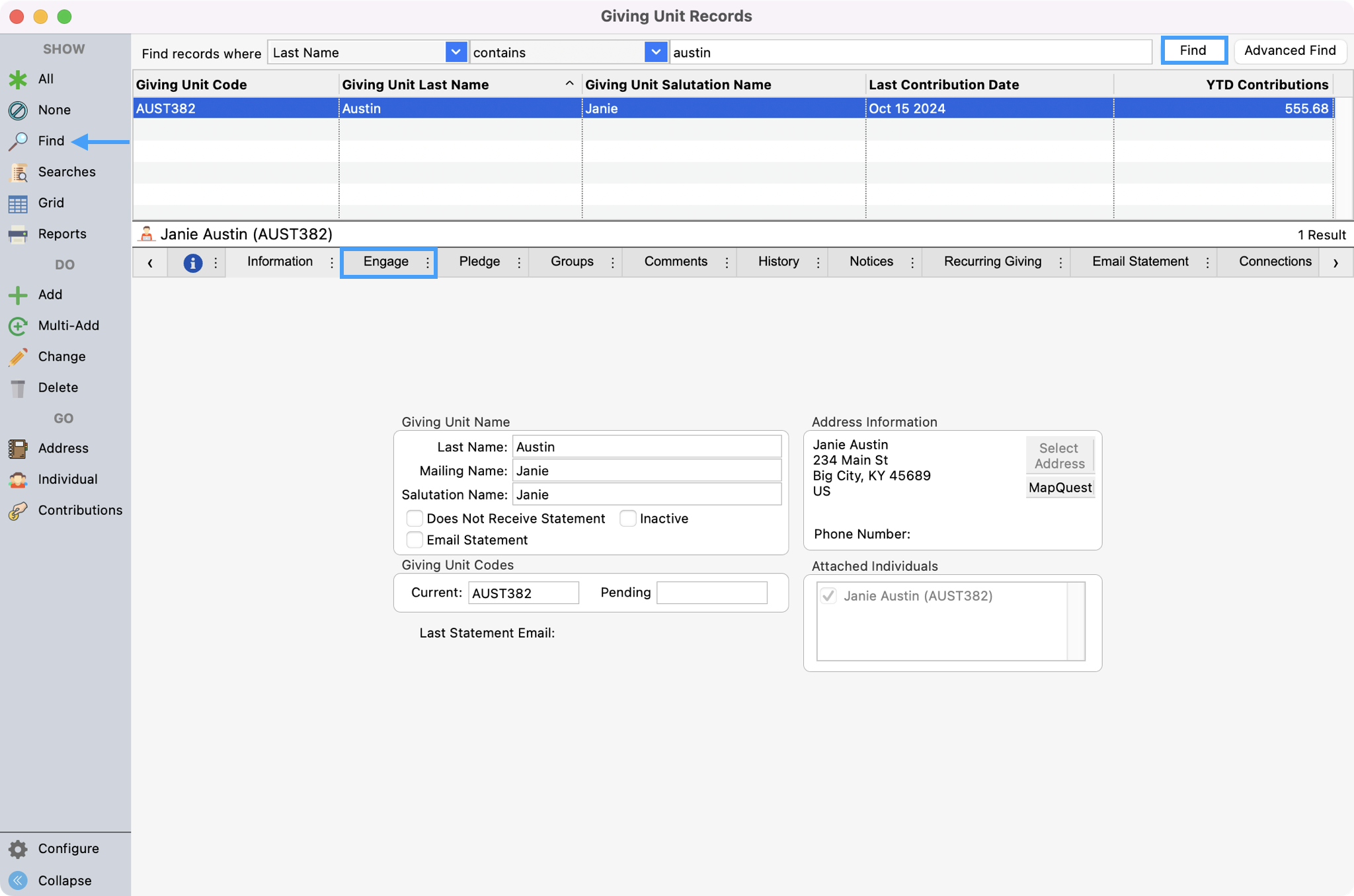
Task: Click the Delete trash can icon
Action: (18, 388)
